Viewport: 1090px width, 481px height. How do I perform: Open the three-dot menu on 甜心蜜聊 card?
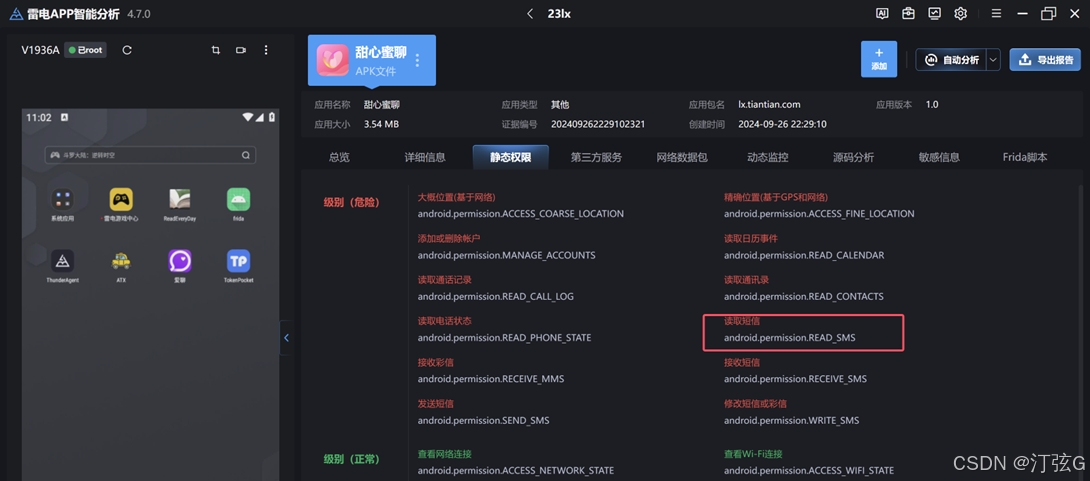pyautogui.click(x=417, y=60)
